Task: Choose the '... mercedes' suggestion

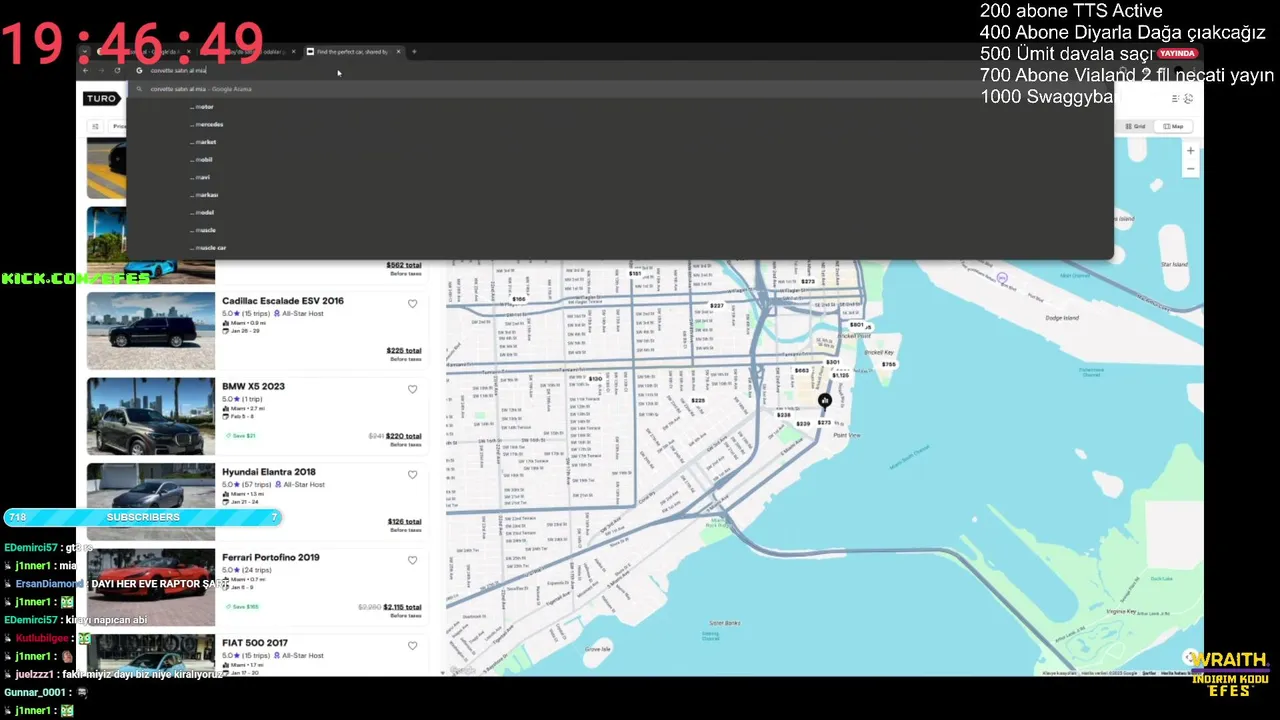Action: (x=620, y=125)
